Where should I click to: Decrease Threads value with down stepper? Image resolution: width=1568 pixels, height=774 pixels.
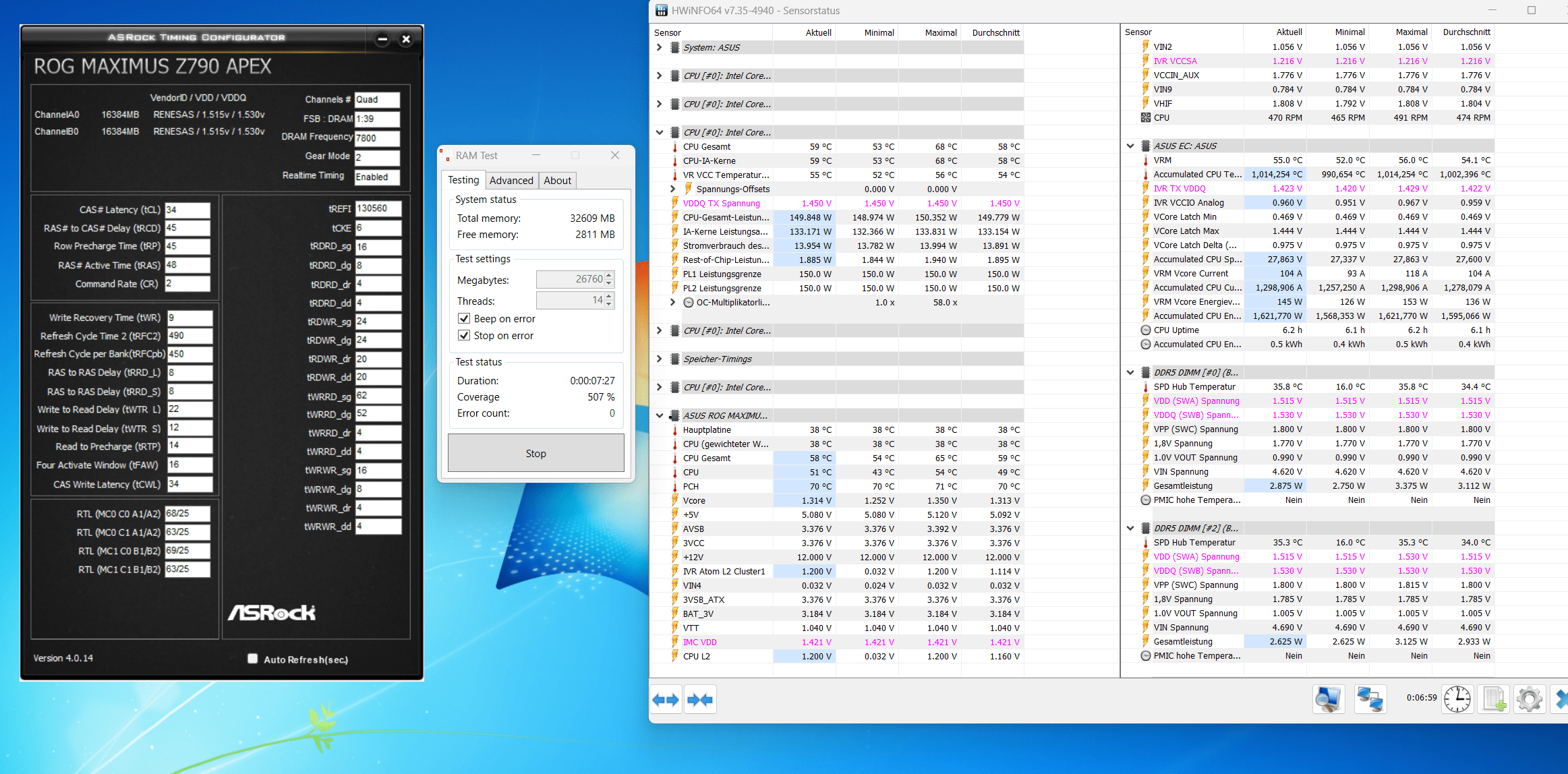(x=609, y=305)
